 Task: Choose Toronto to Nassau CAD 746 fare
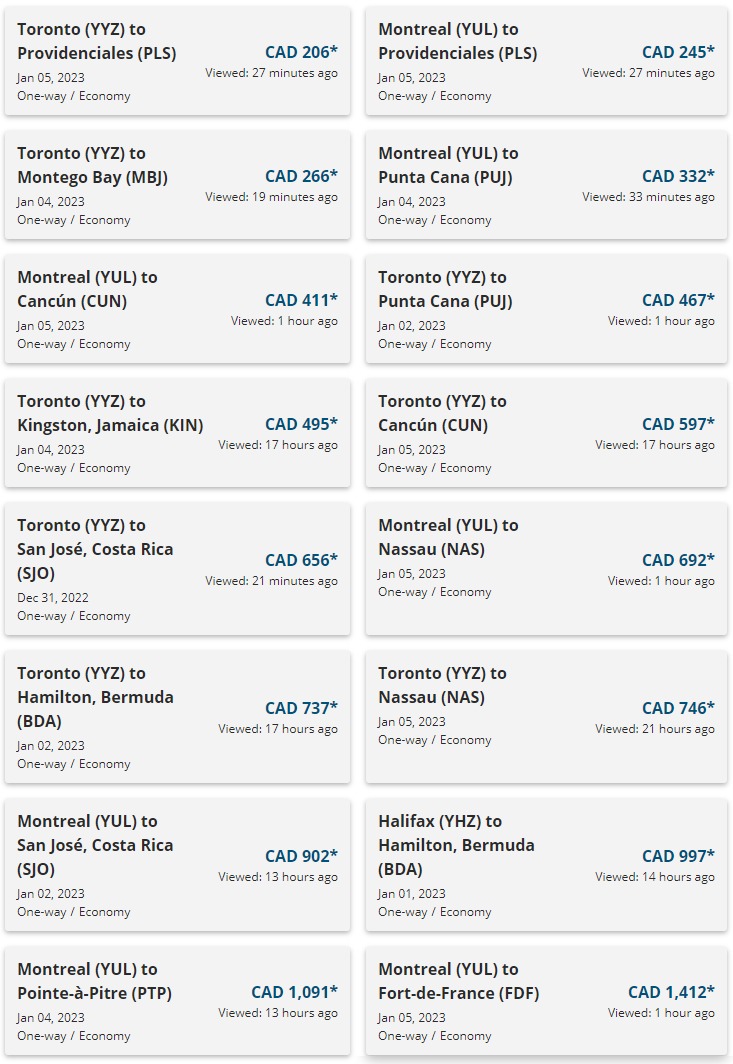546,717
